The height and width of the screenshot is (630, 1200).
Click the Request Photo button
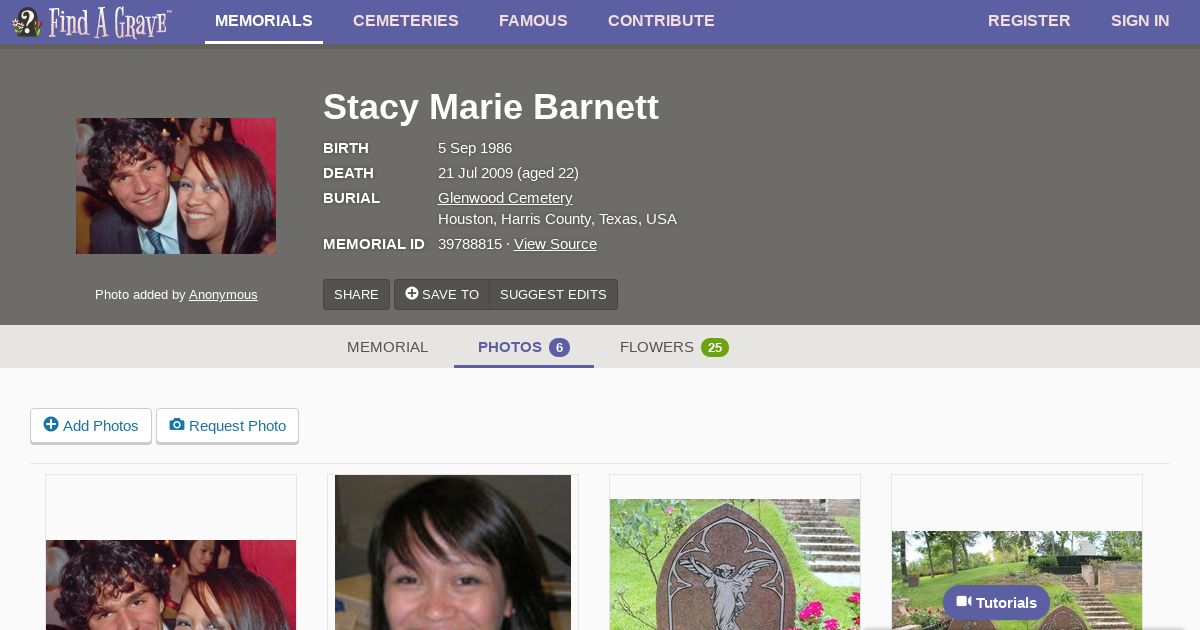pos(228,425)
